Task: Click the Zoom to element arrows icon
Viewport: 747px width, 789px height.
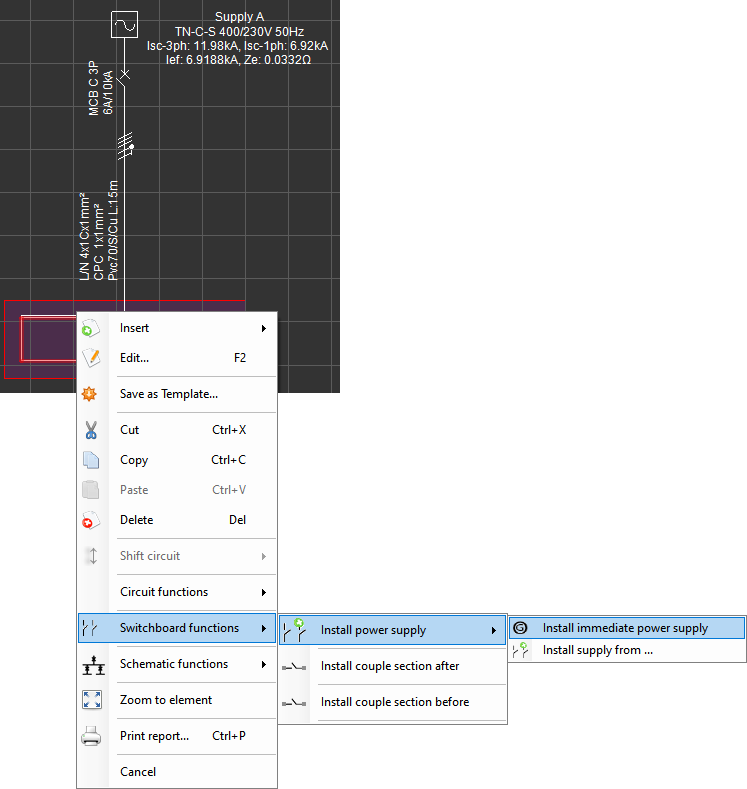Action: pos(92,700)
